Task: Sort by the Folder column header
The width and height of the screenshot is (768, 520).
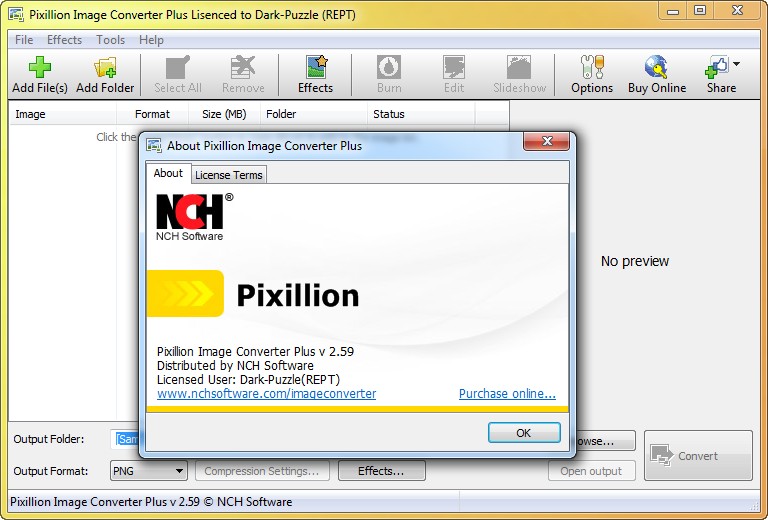Action: click(314, 114)
